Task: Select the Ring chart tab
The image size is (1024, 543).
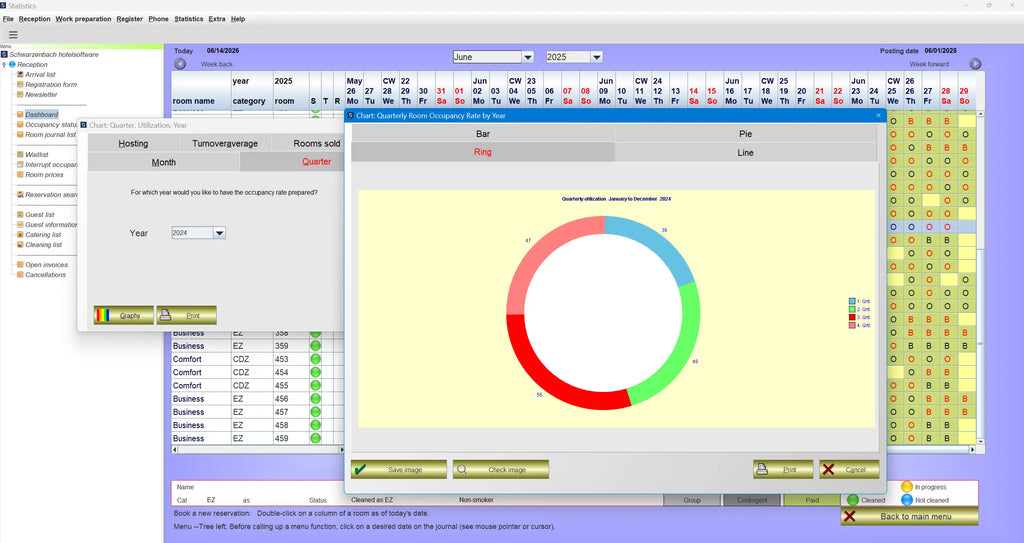Action: tap(483, 152)
